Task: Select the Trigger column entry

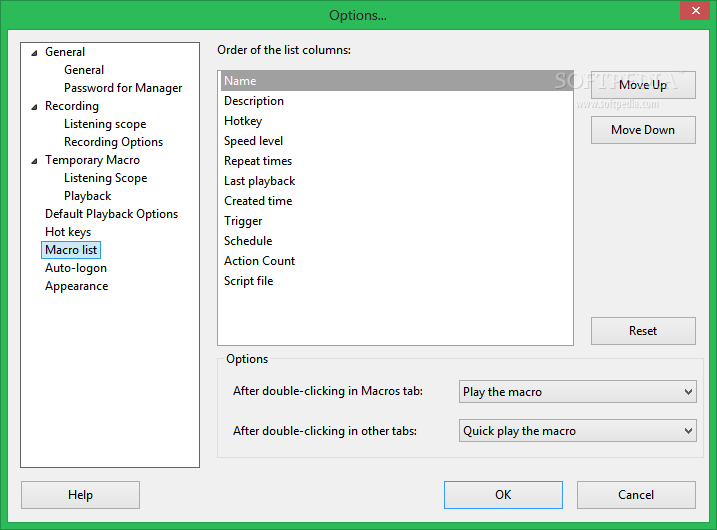Action: point(397,221)
